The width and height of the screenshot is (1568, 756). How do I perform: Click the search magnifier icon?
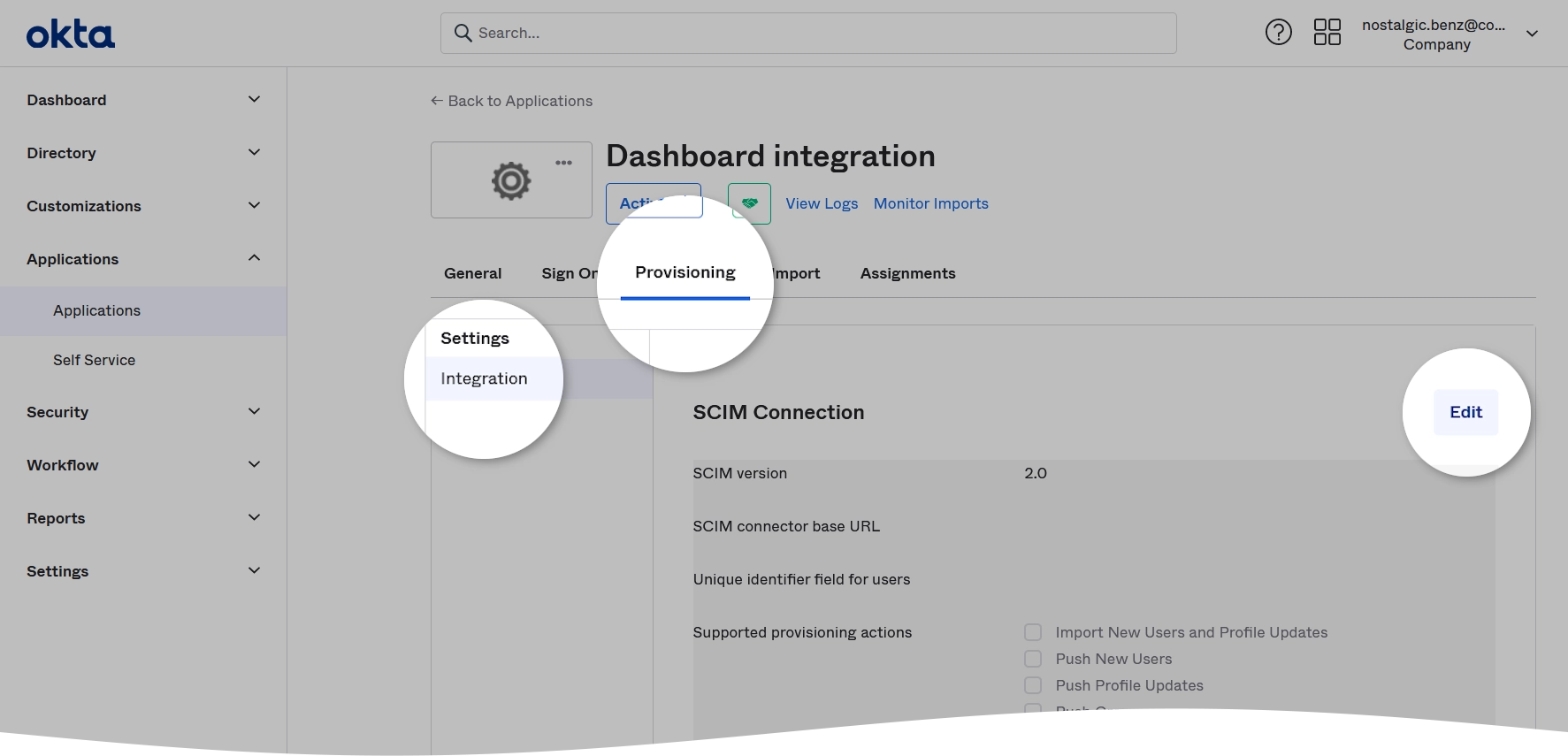463,33
